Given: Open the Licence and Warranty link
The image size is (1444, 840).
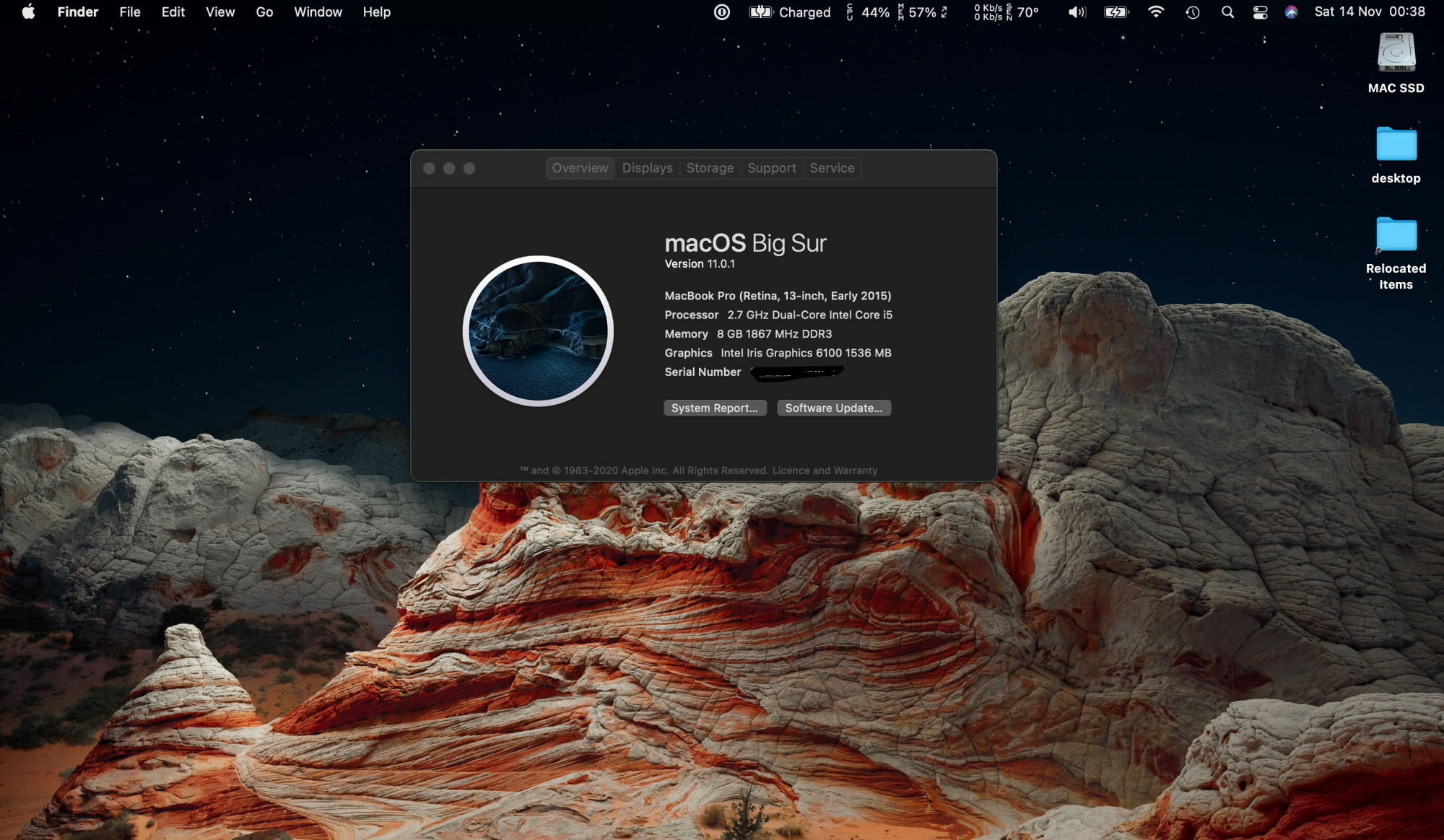Looking at the screenshot, I should pos(825,471).
